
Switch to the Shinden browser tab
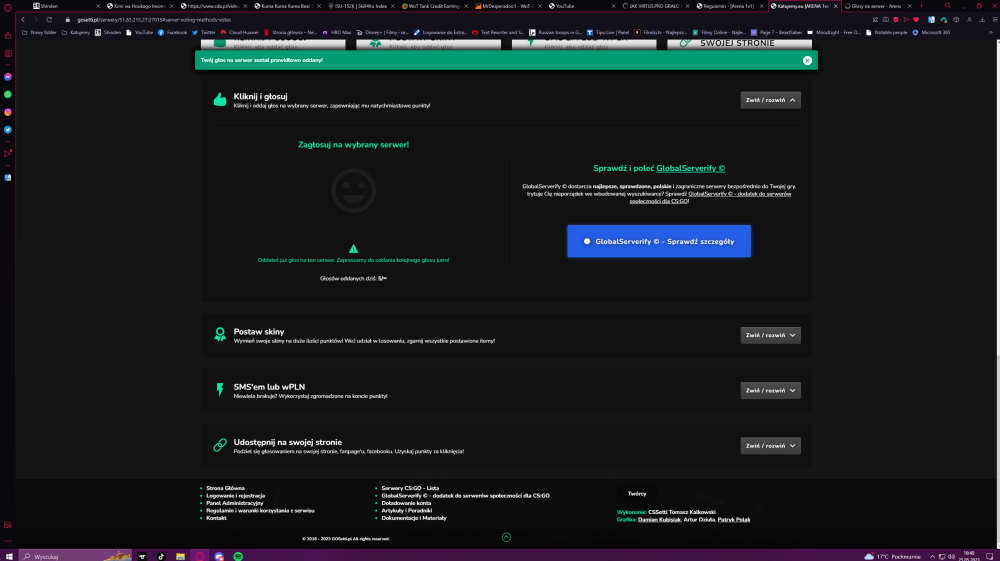[64, 6]
